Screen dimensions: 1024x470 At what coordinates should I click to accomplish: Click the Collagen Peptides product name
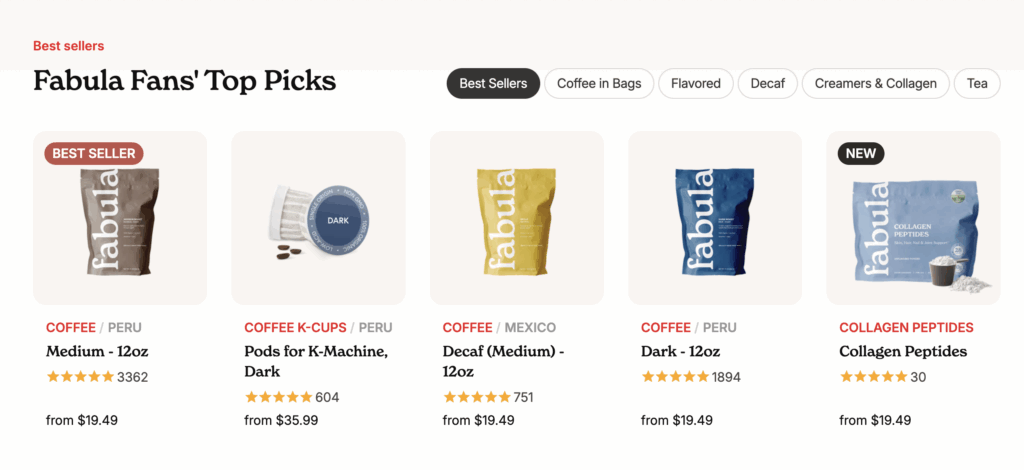click(903, 352)
